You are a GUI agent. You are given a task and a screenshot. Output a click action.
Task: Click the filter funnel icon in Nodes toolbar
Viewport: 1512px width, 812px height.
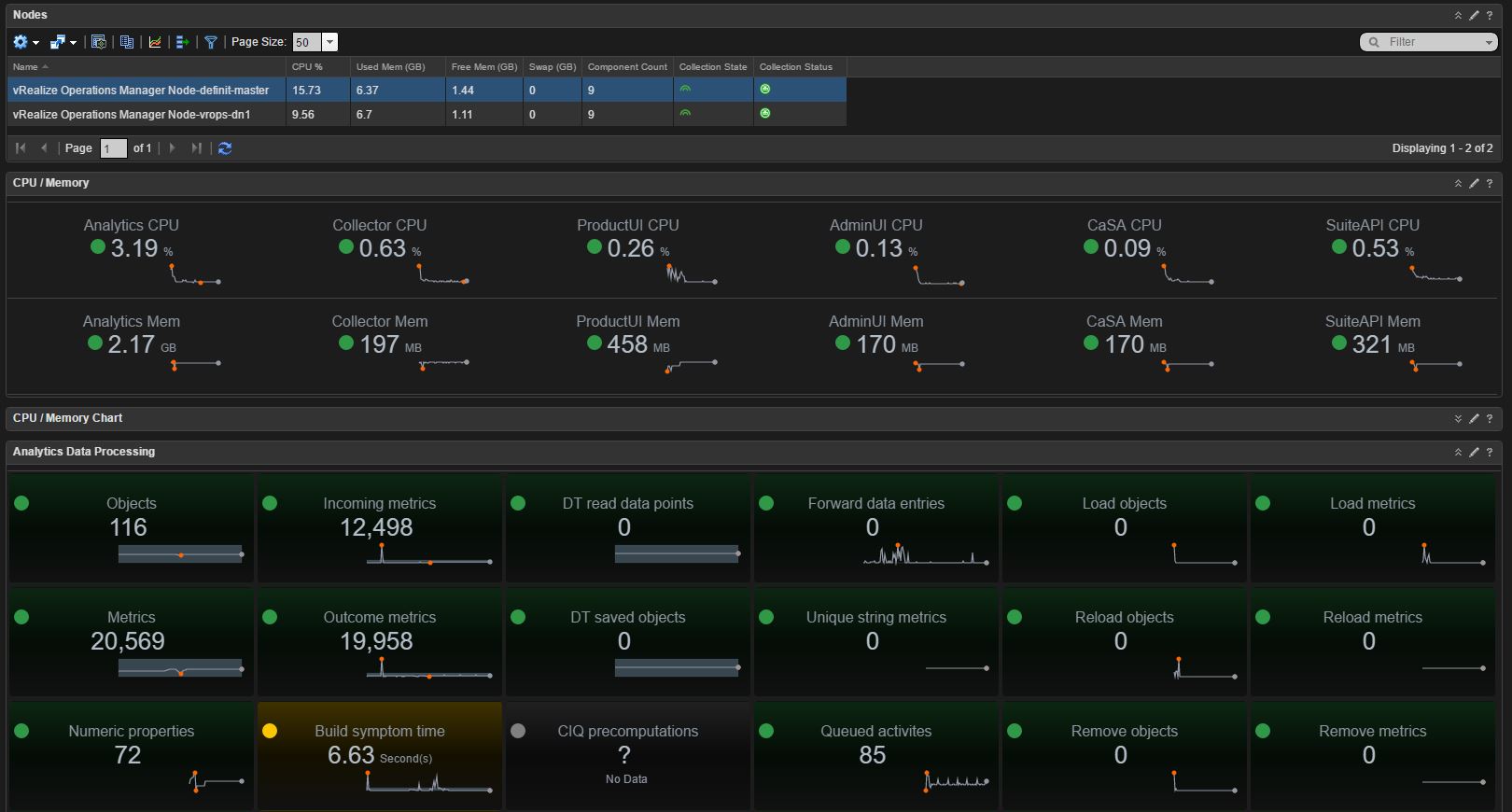pos(211,42)
